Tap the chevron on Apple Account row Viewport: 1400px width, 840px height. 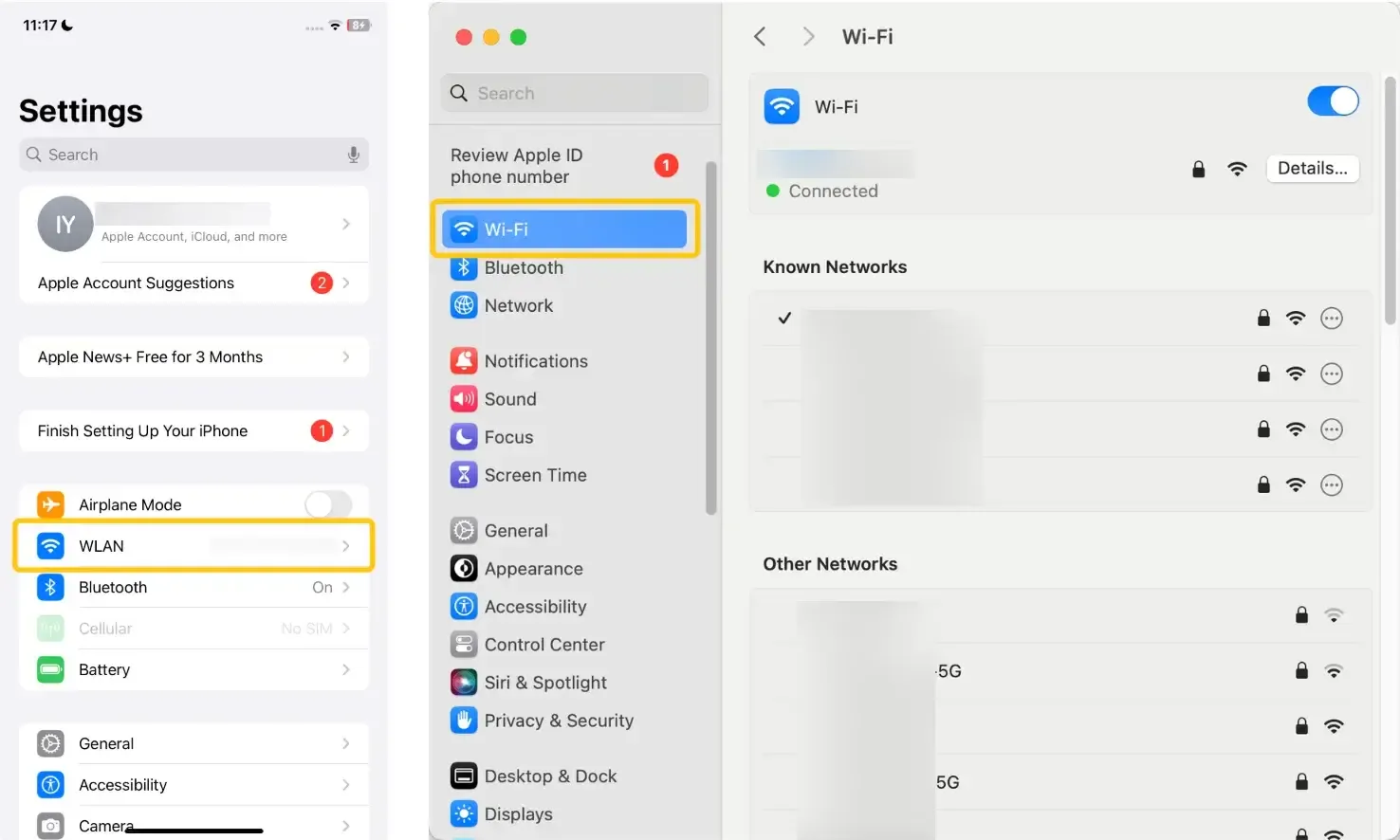pyautogui.click(x=346, y=224)
